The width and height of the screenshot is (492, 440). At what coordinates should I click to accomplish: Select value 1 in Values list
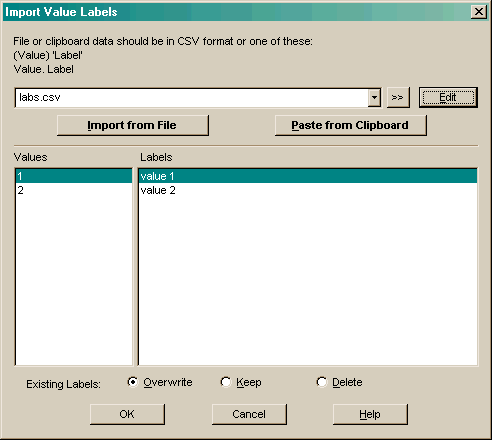(x=74, y=176)
